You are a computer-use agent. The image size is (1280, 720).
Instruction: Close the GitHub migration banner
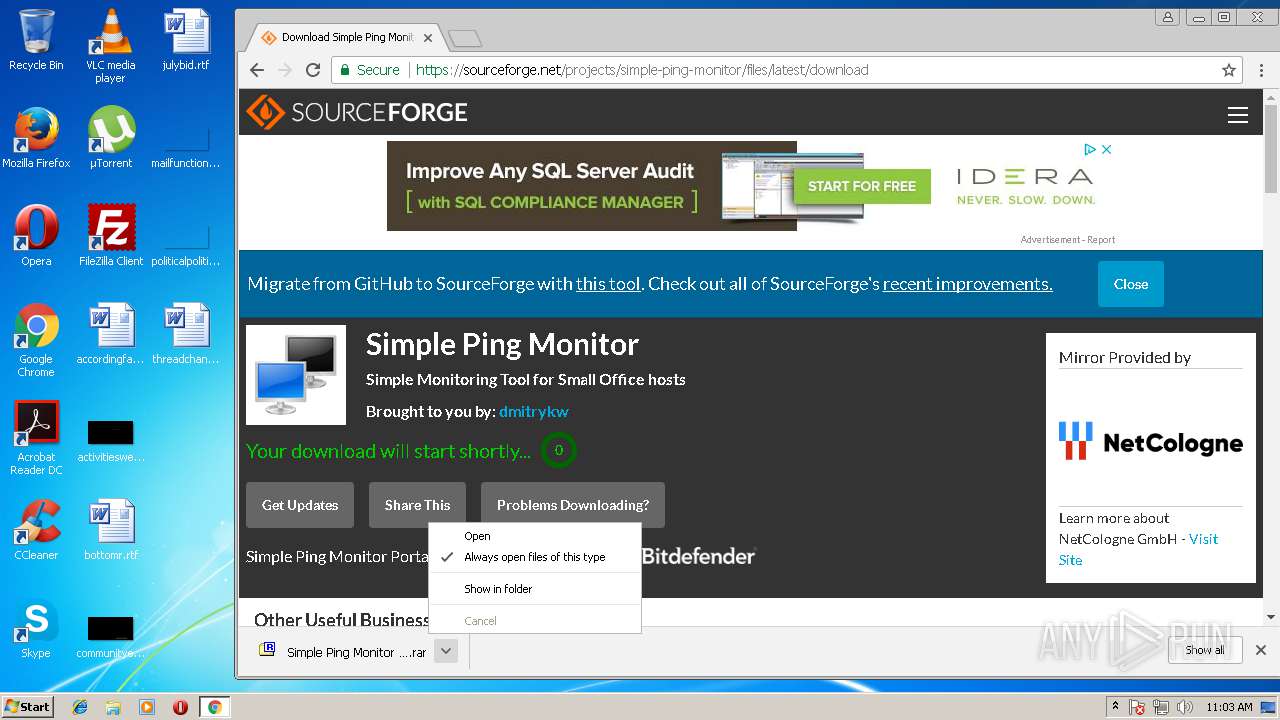coord(1131,284)
